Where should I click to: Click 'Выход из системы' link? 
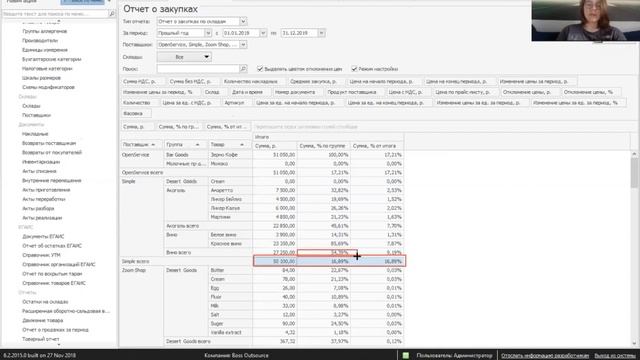click(615, 356)
